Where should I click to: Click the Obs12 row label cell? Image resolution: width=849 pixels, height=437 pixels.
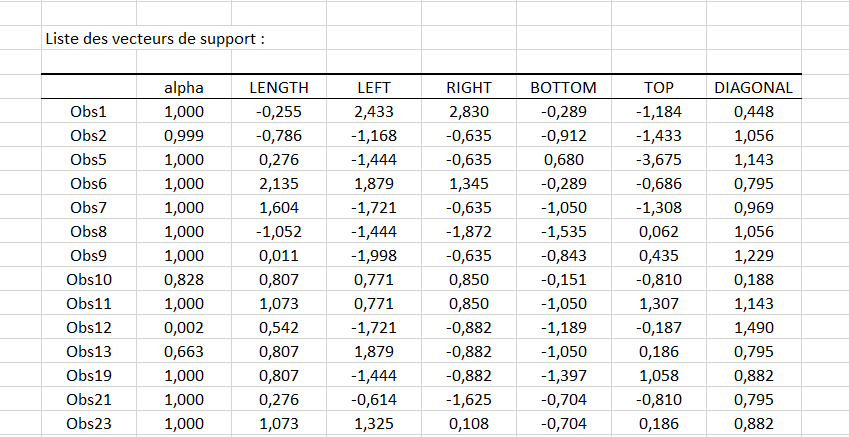tap(89, 327)
